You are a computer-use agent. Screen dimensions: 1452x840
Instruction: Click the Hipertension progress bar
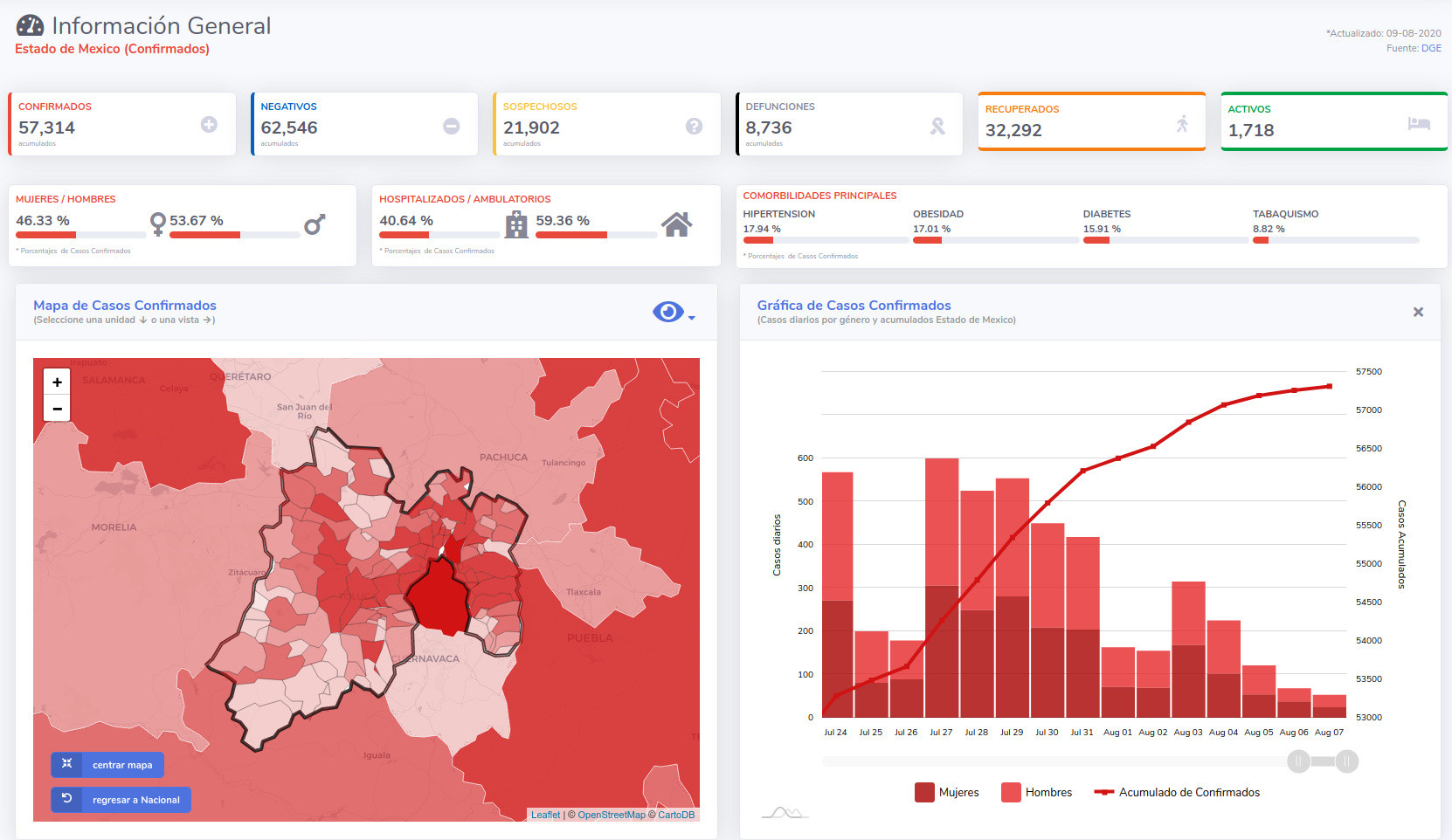826,240
